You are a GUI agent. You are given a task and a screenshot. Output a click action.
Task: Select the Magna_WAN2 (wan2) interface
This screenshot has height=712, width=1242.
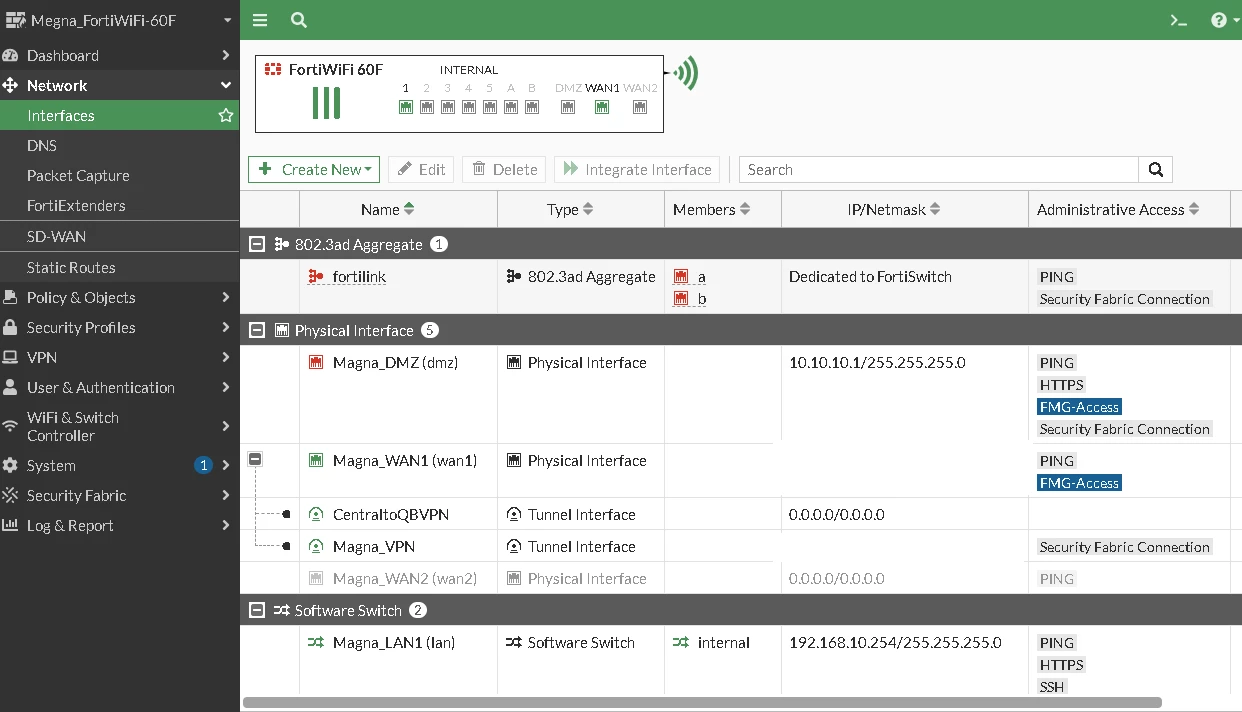tap(405, 579)
